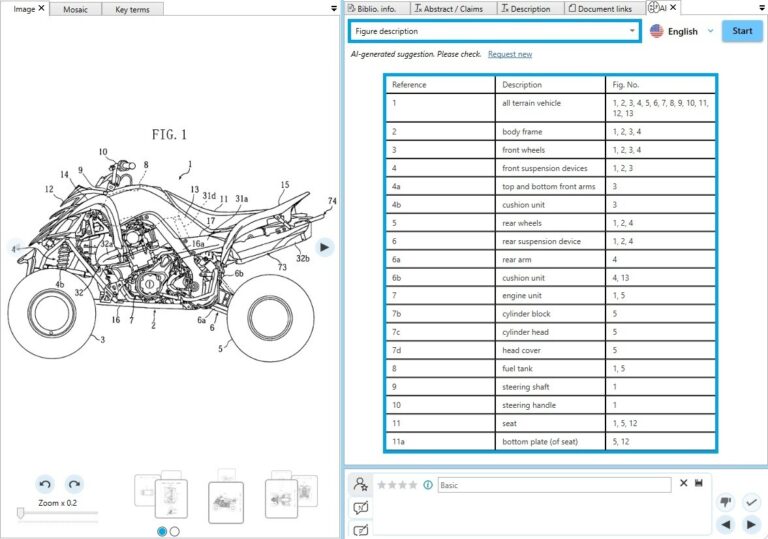Select the second page radio dot

(175, 531)
